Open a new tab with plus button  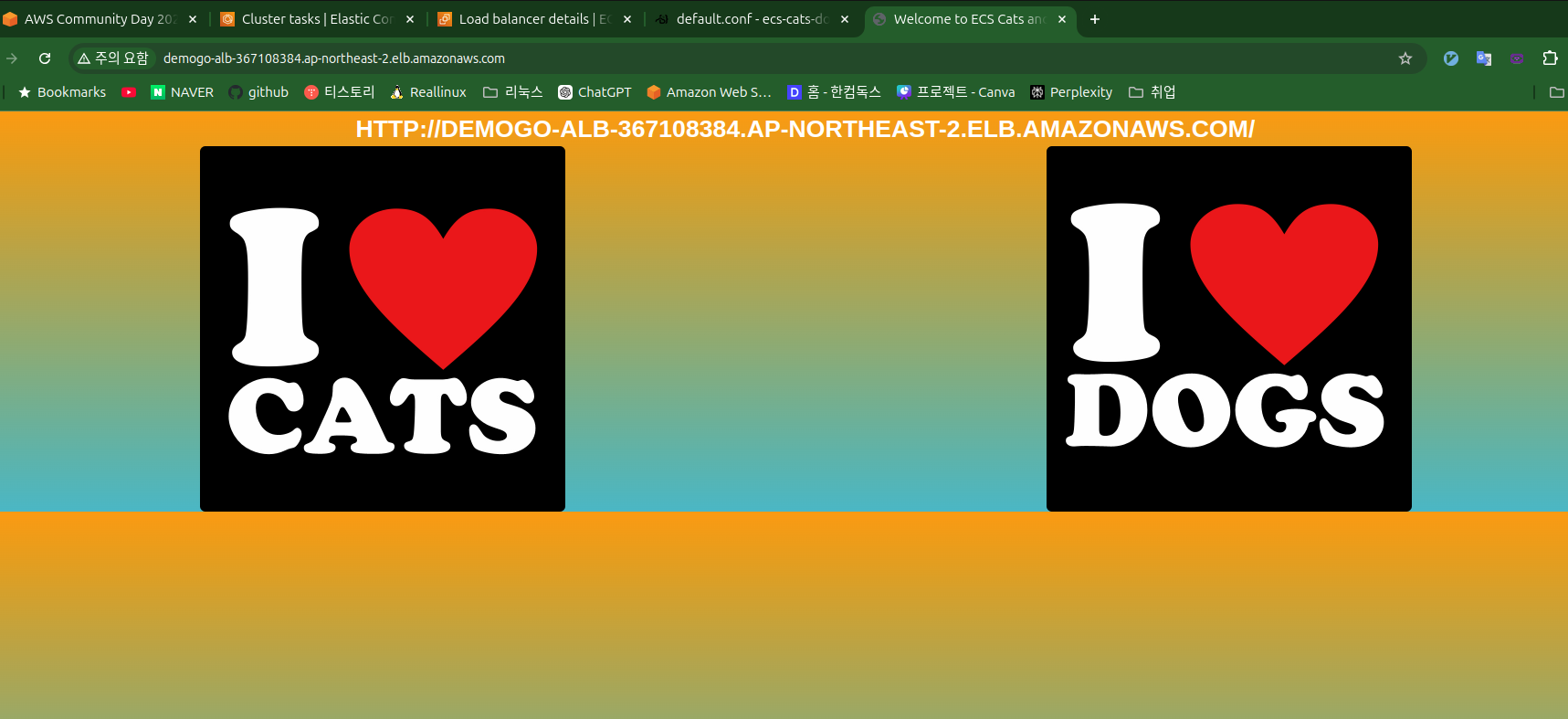(x=1094, y=19)
